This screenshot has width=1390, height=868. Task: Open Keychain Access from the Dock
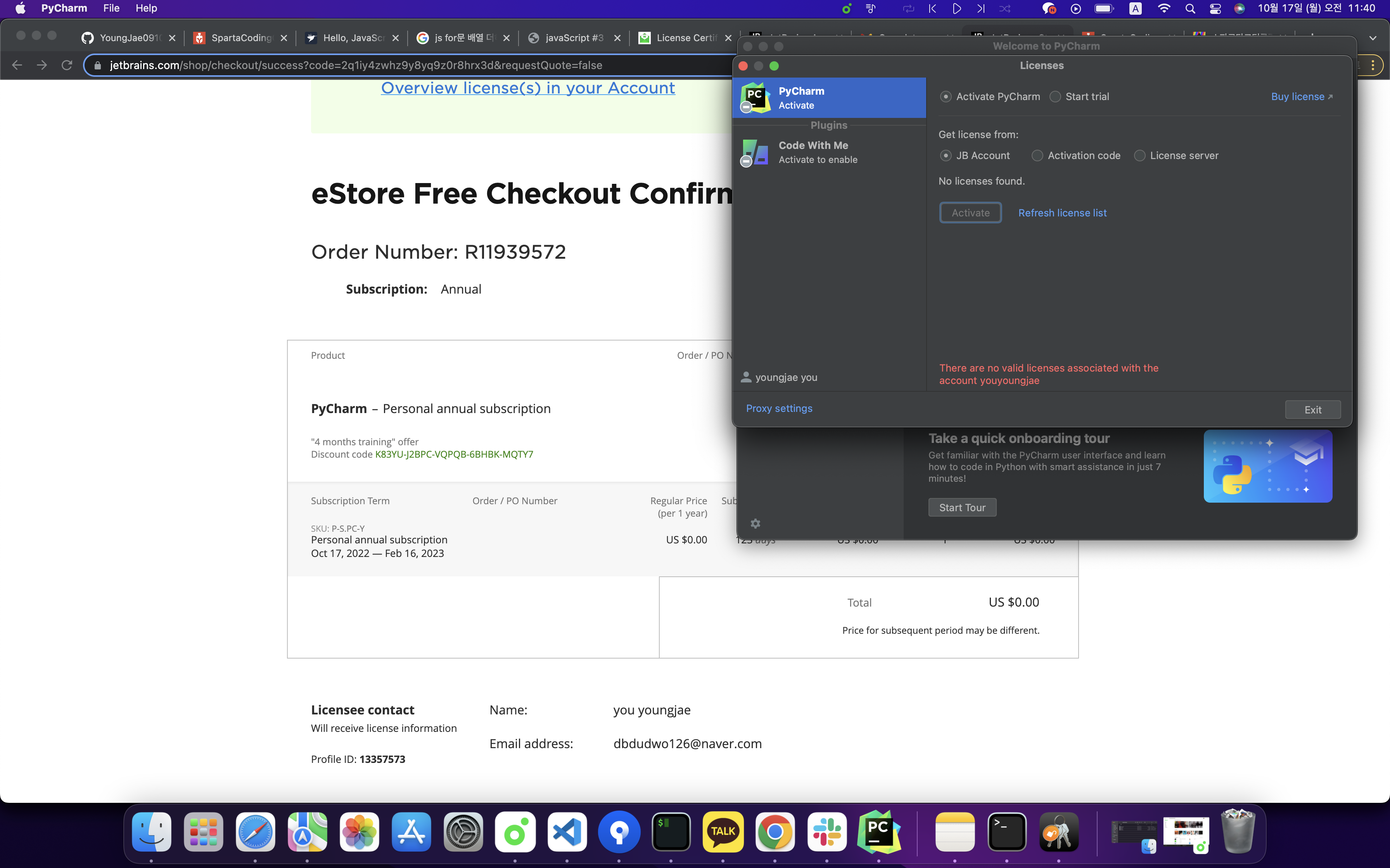click(1058, 832)
